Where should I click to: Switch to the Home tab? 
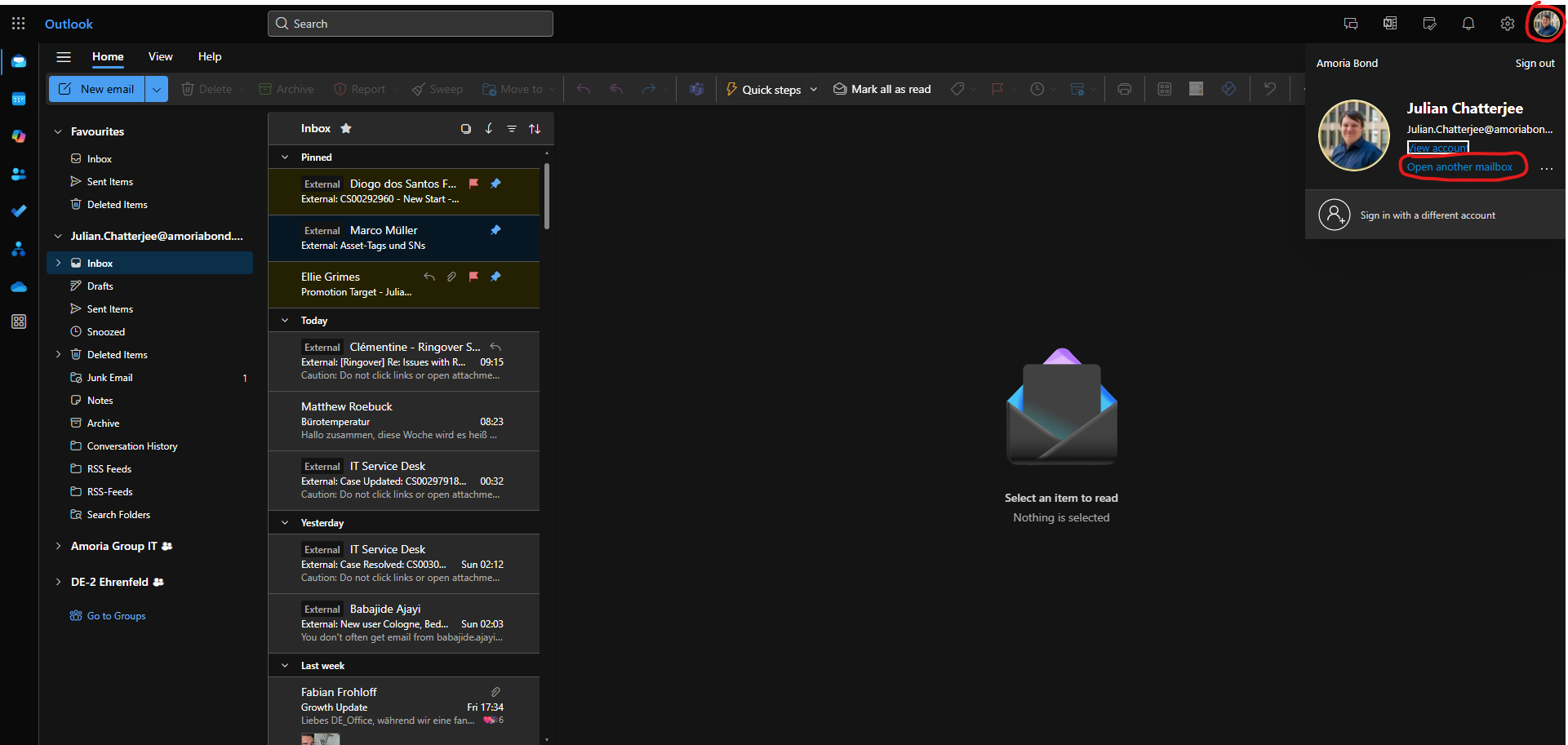[108, 56]
